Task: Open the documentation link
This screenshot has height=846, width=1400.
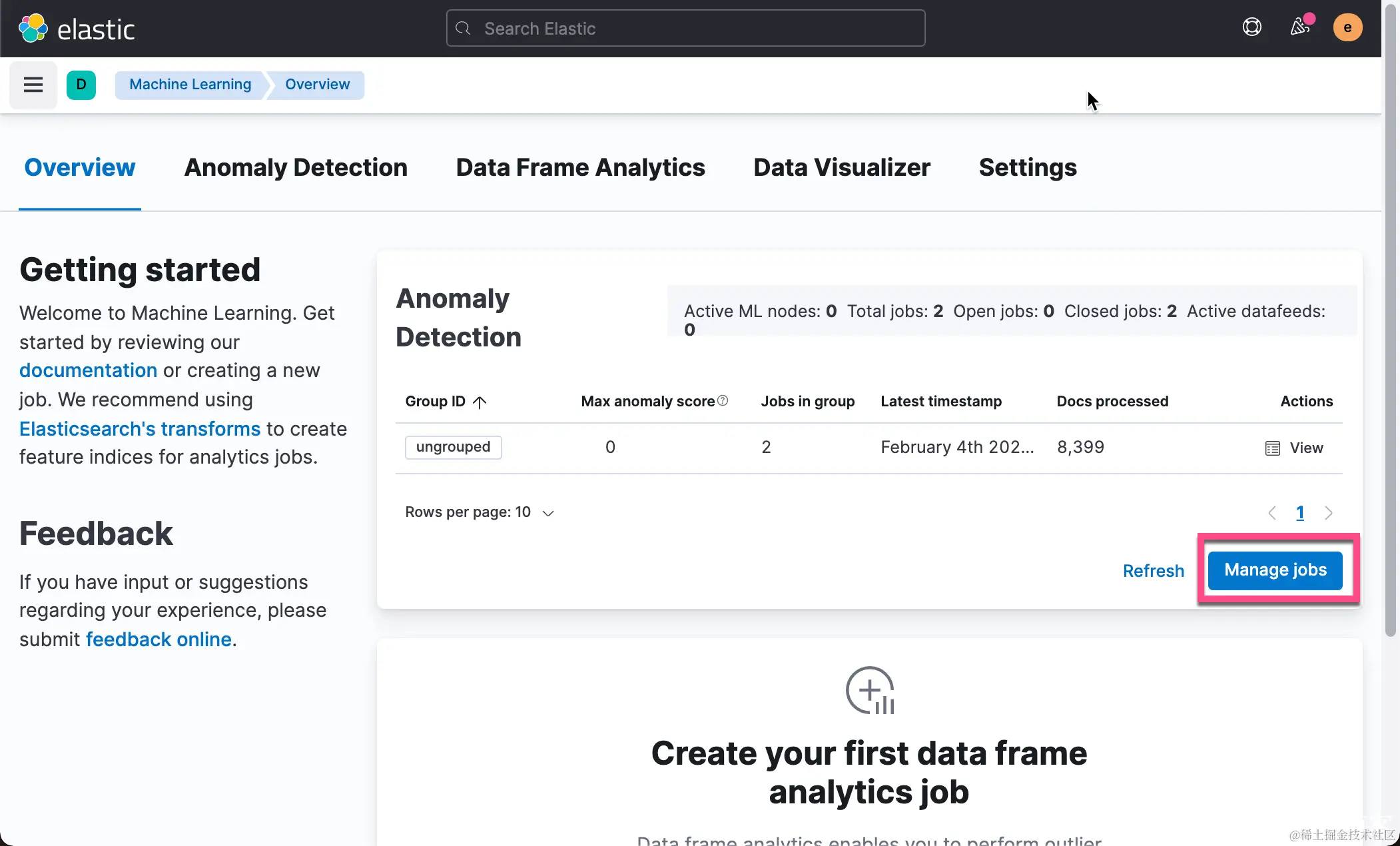Action: click(88, 370)
